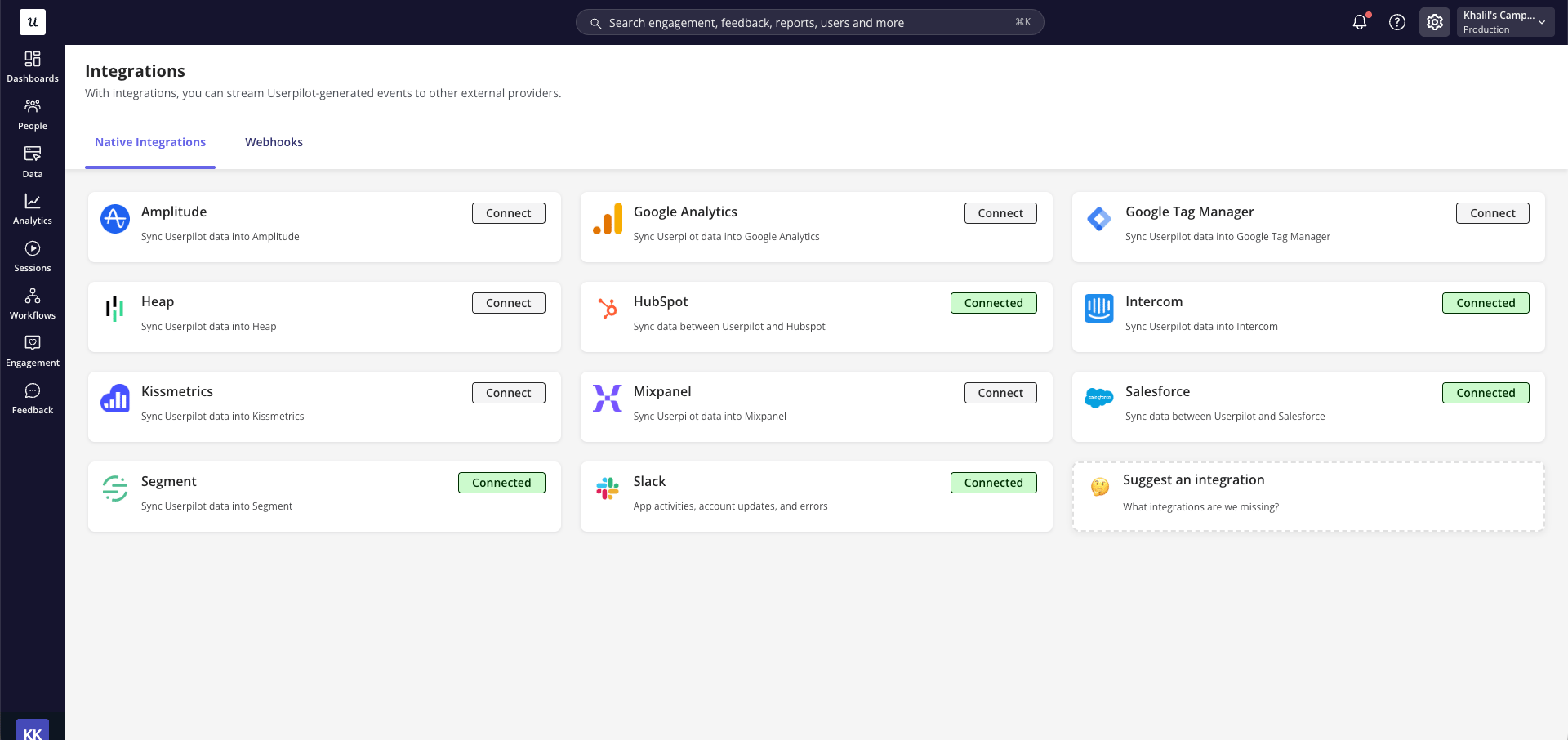Screen dimensions: 1568x740
Task: Open the Engagement sidebar section
Action: (33, 351)
